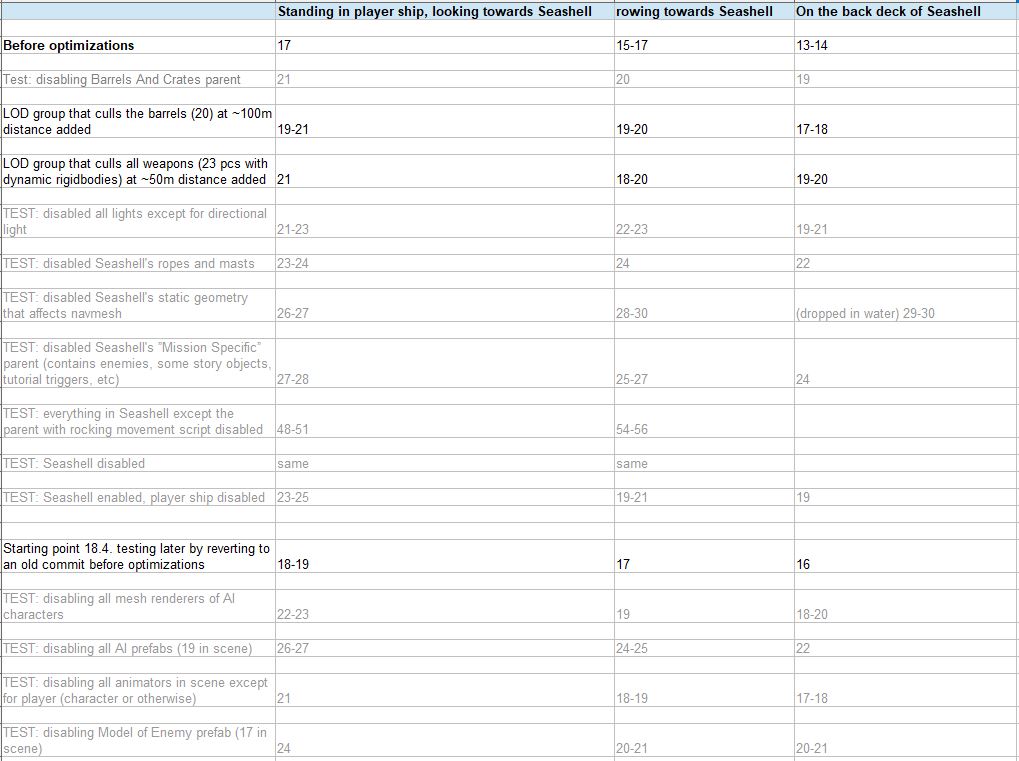Click the 'disabling all AI prefabs' cell
Screen dimensions: 1019x761
127,649
